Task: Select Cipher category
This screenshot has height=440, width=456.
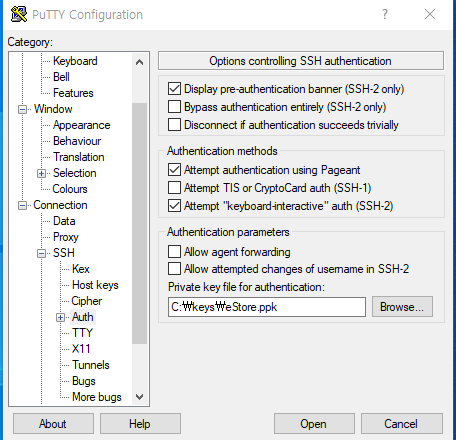Action: click(87, 301)
